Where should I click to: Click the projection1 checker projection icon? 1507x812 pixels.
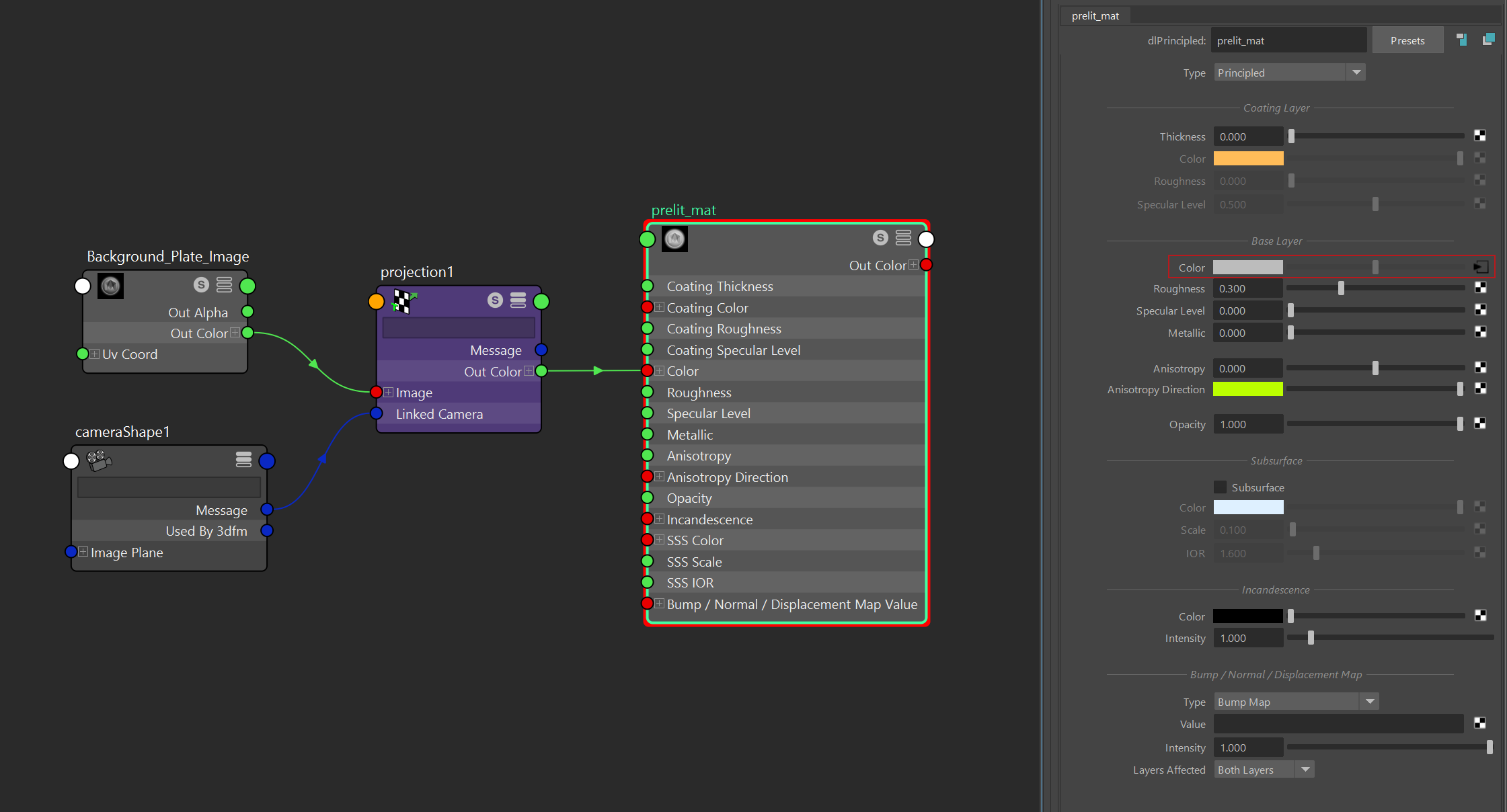404,301
